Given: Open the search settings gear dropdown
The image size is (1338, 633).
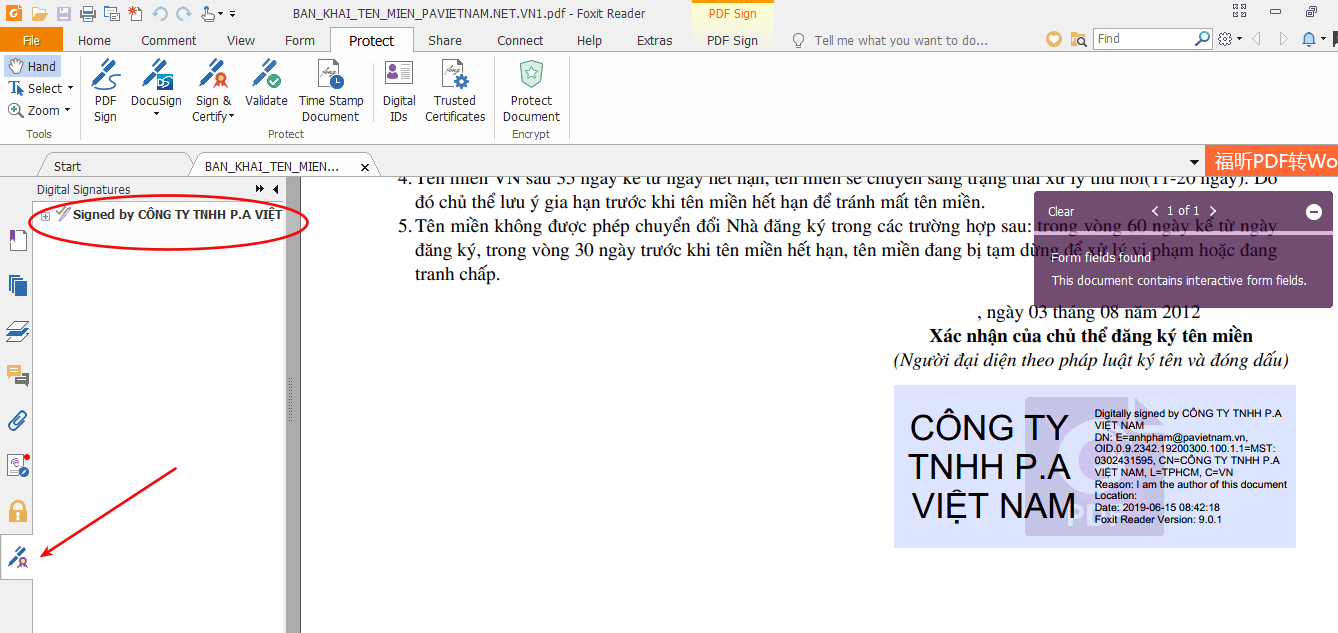Looking at the screenshot, I should [x=1230, y=39].
